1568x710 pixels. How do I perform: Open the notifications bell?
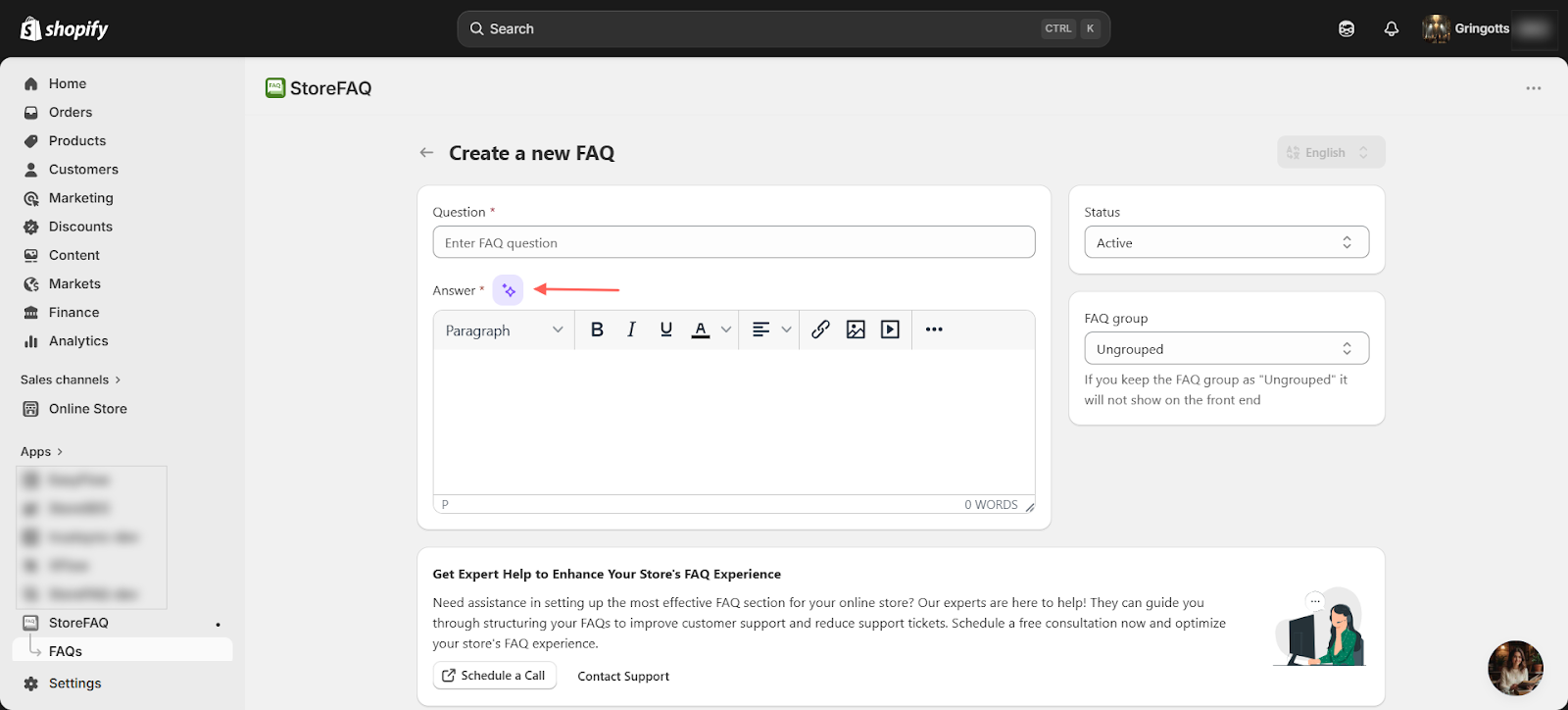click(1391, 28)
